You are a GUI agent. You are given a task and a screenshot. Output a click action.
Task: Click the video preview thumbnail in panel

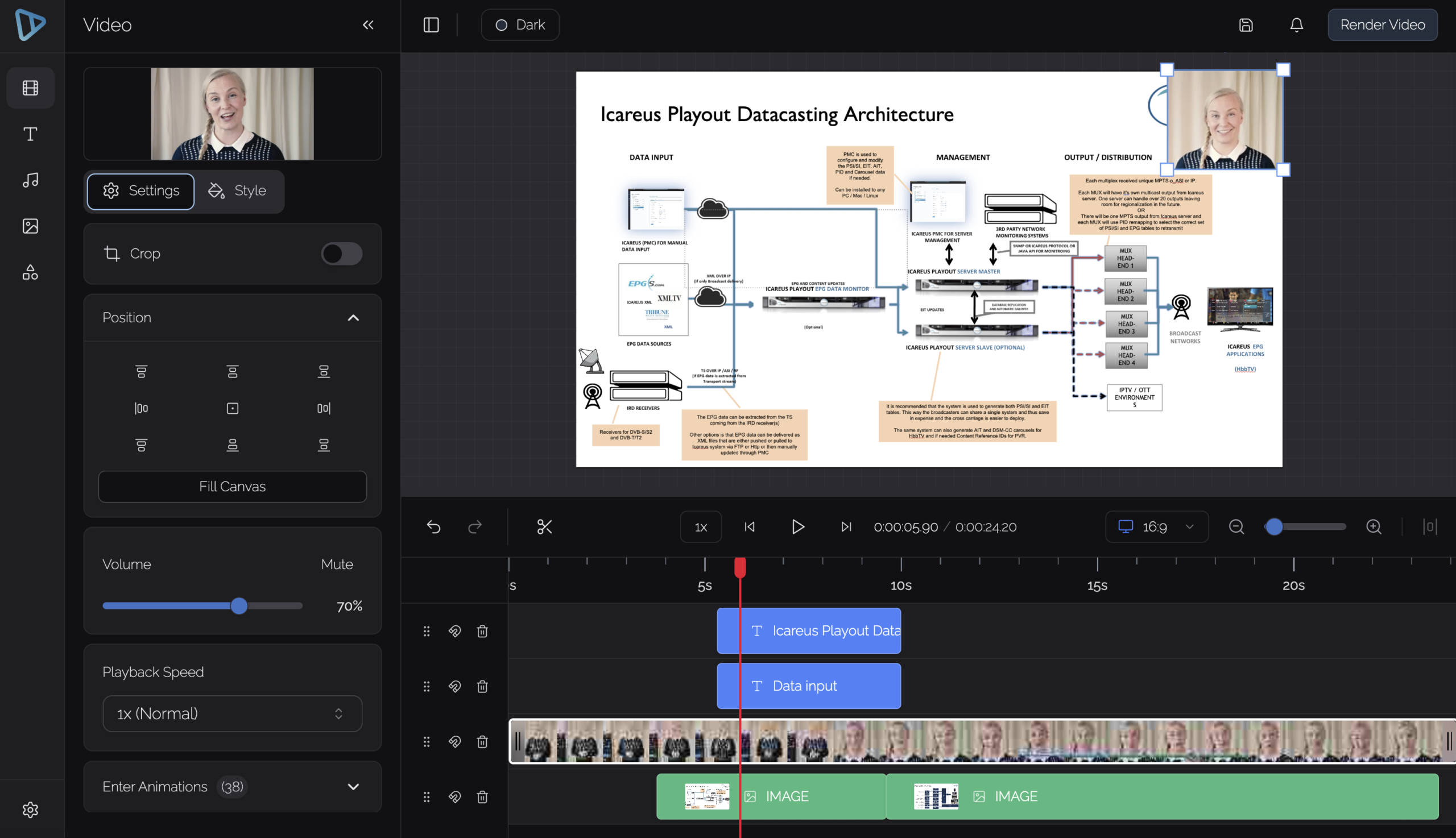[233, 114]
